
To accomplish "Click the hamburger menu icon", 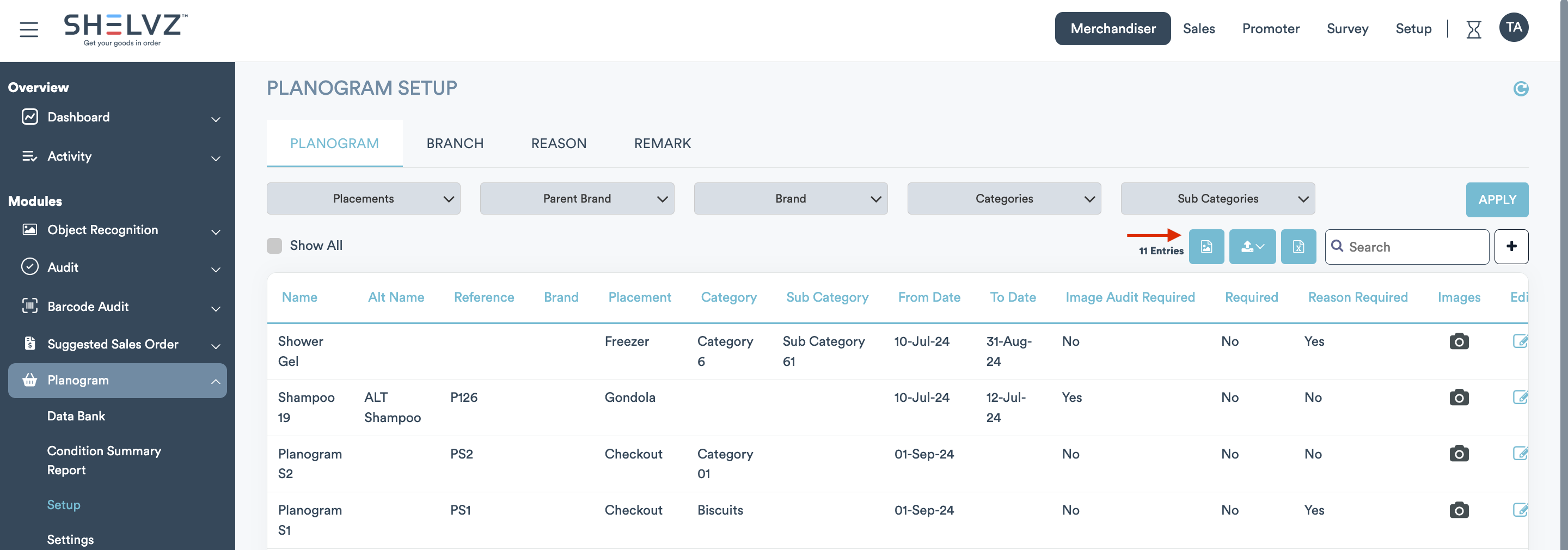I will click(x=29, y=29).
